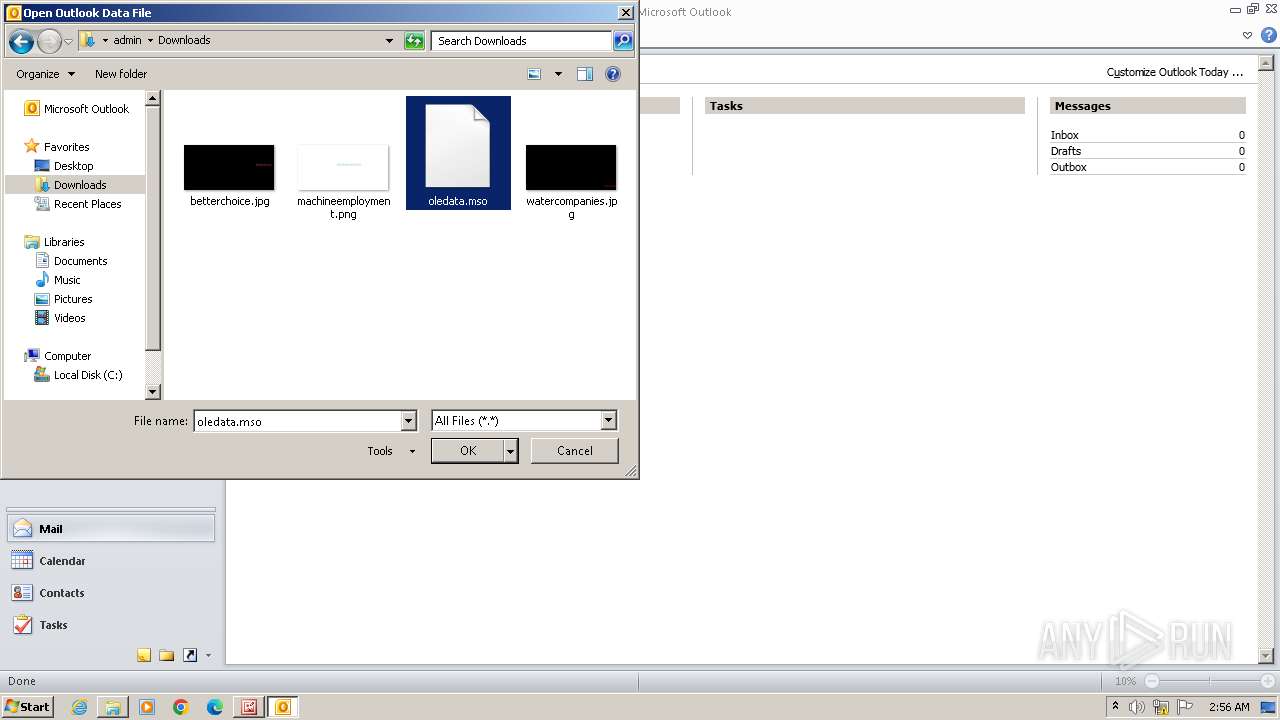This screenshot has width=1280, height=720.
Task: Click the navigation pane's down-arrow scroll button
Action: [153, 393]
